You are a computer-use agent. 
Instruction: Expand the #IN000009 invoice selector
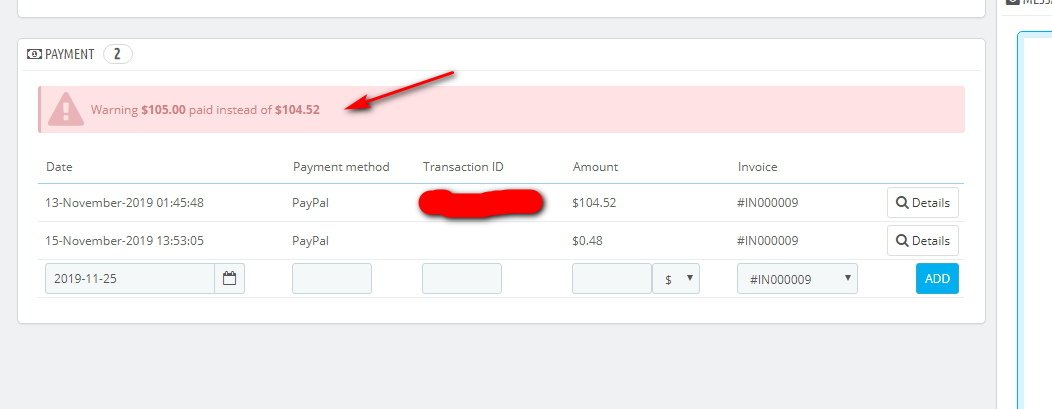click(x=796, y=279)
